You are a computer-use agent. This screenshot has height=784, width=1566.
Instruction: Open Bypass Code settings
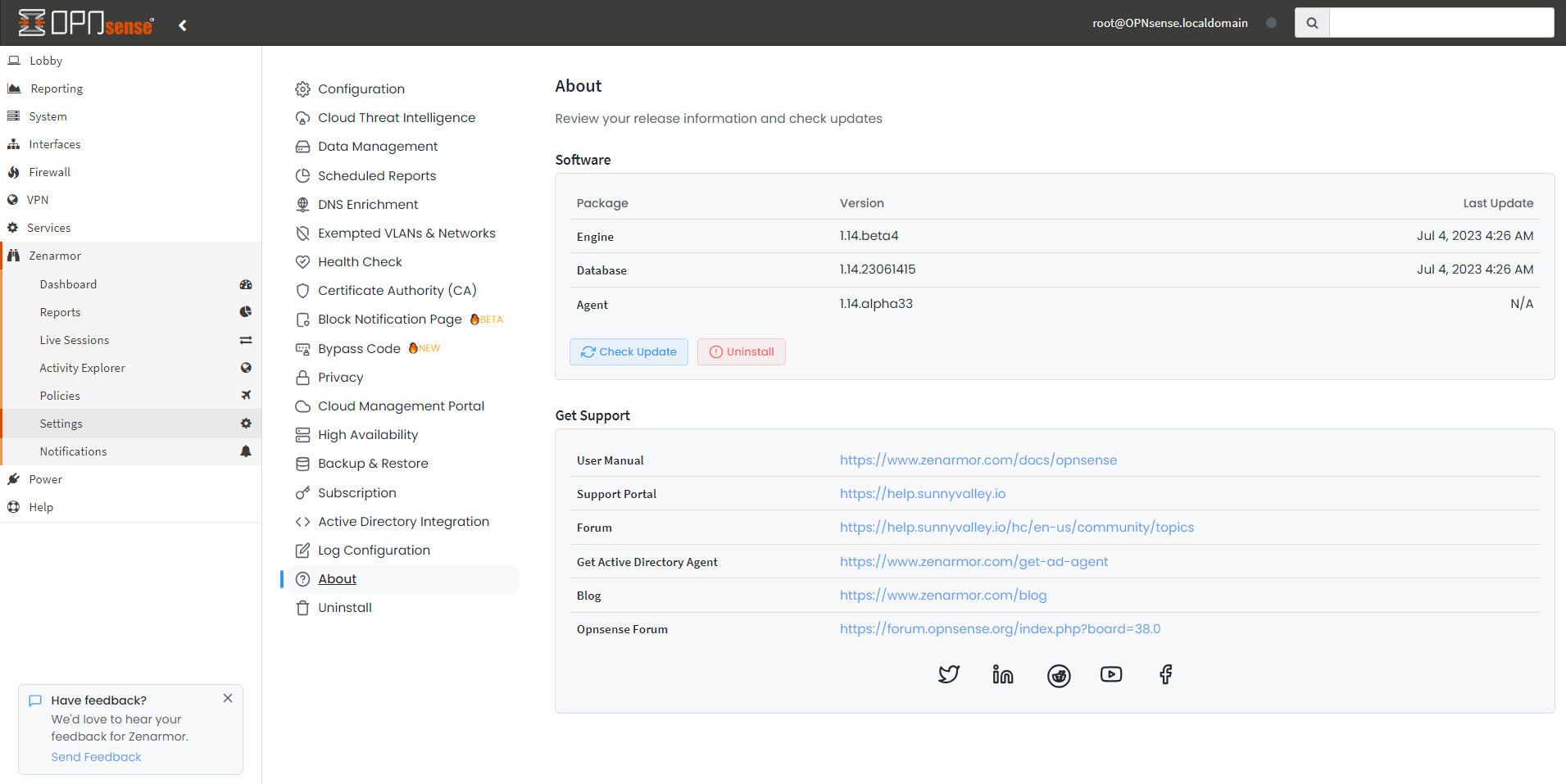click(x=359, y=349)
